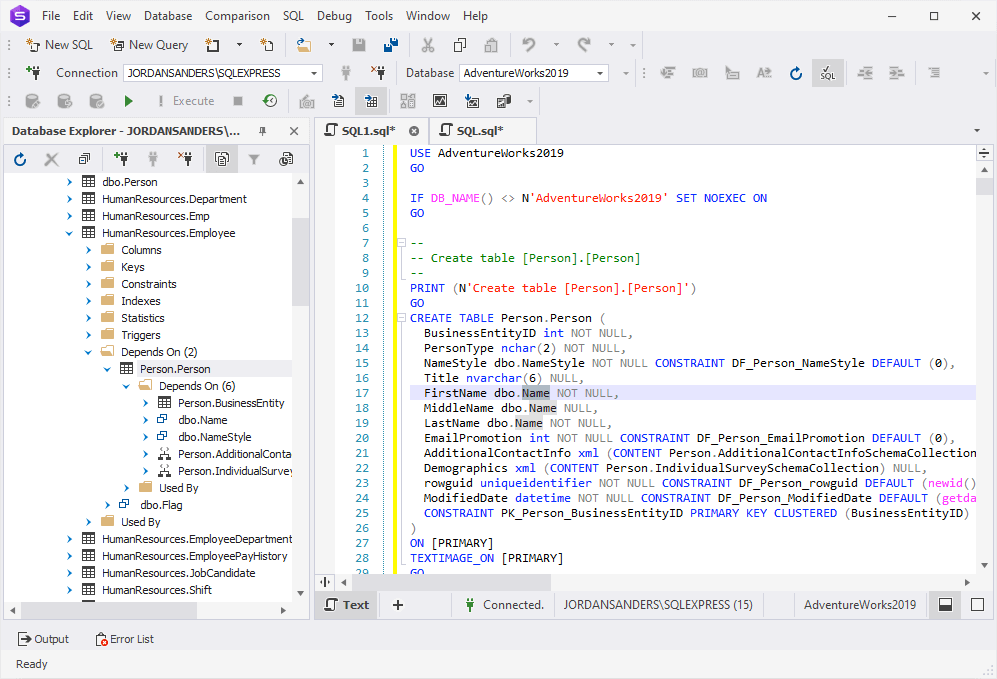This screenshot has height=679, width=997.
Task: Click the New SQL toolbar button
Action: pyautogui.click(x=59, y=45)
